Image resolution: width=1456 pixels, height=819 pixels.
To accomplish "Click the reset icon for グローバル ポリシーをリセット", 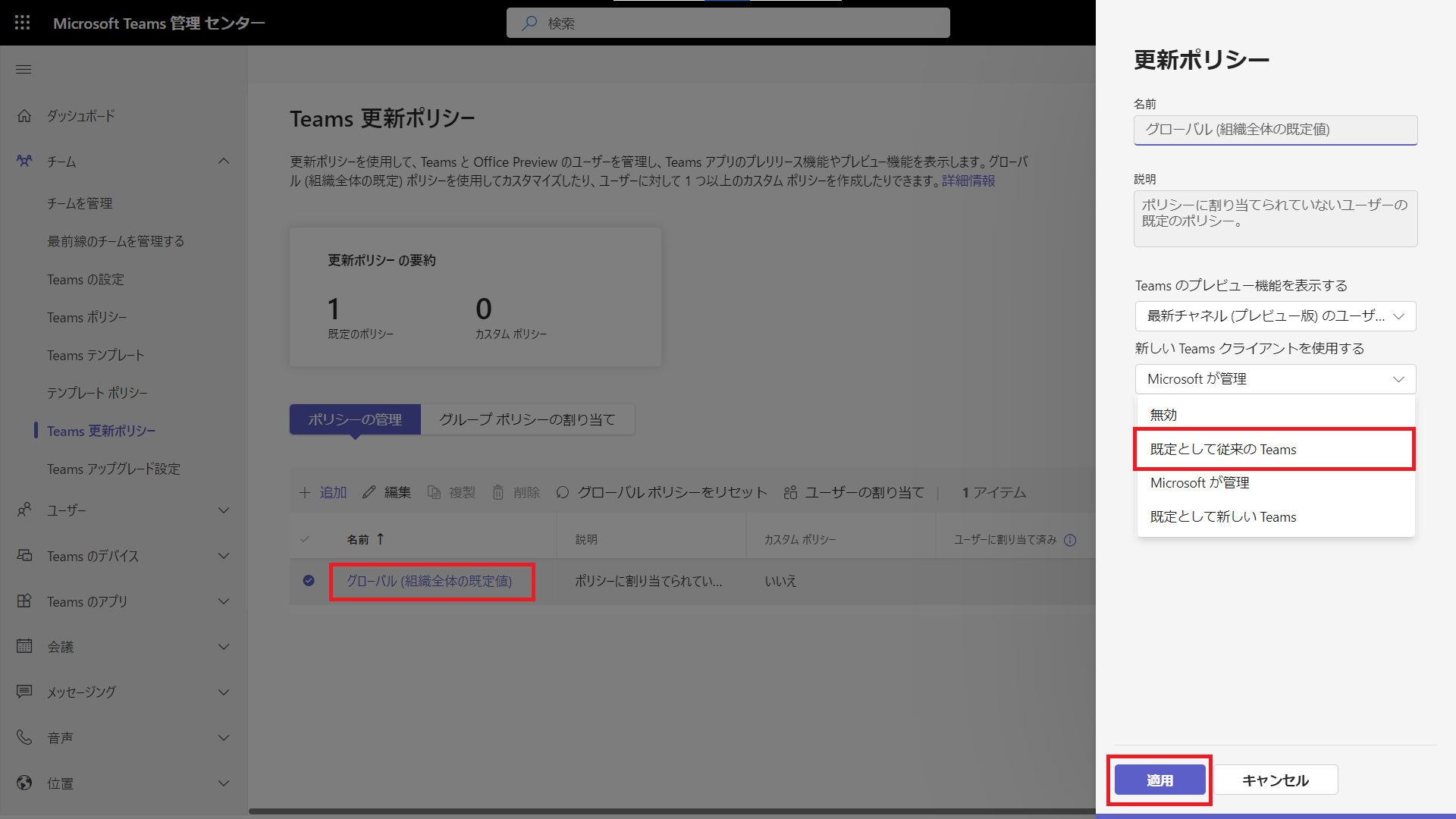I will click(x=563, y=493).
